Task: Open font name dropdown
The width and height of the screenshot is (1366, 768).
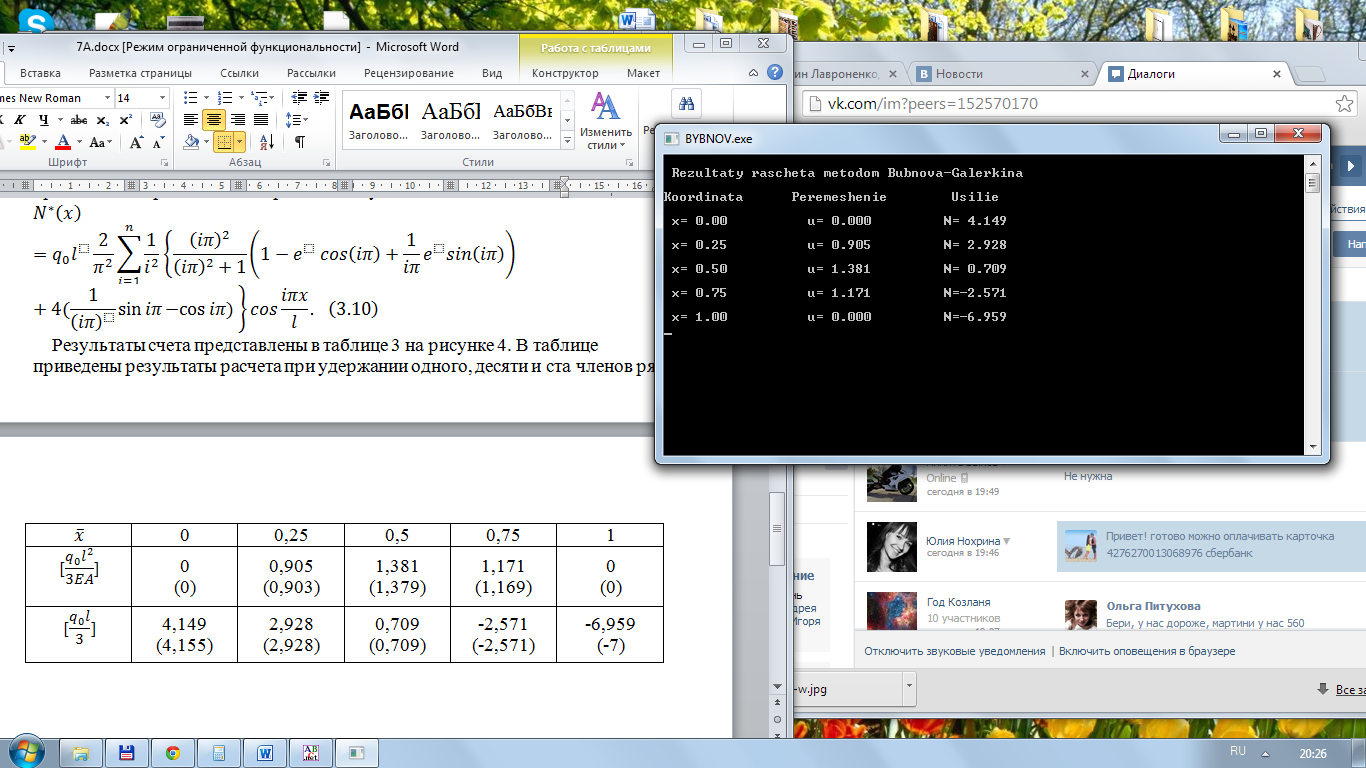Action: (108, 97)
